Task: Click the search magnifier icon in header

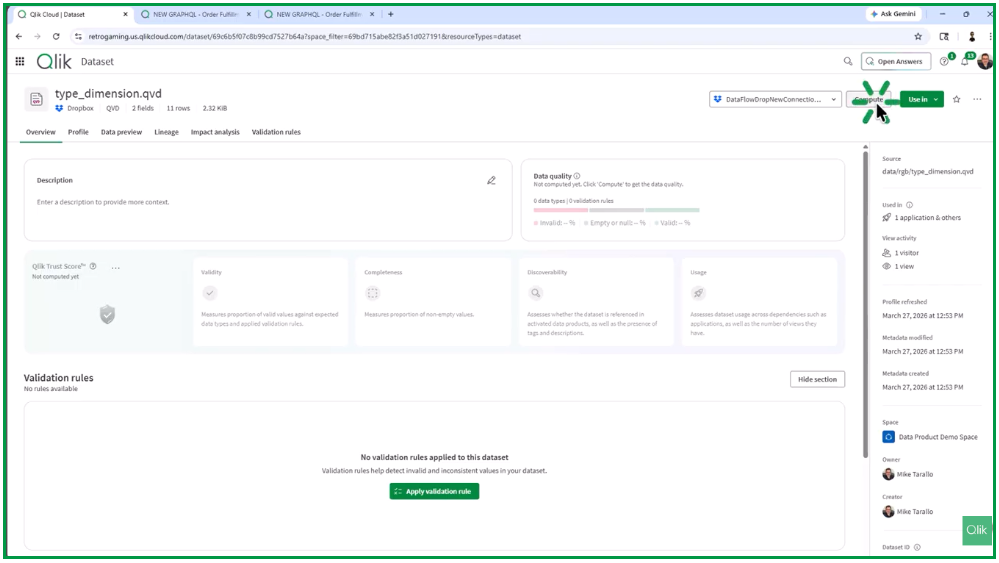Action: tap(848, 62)
